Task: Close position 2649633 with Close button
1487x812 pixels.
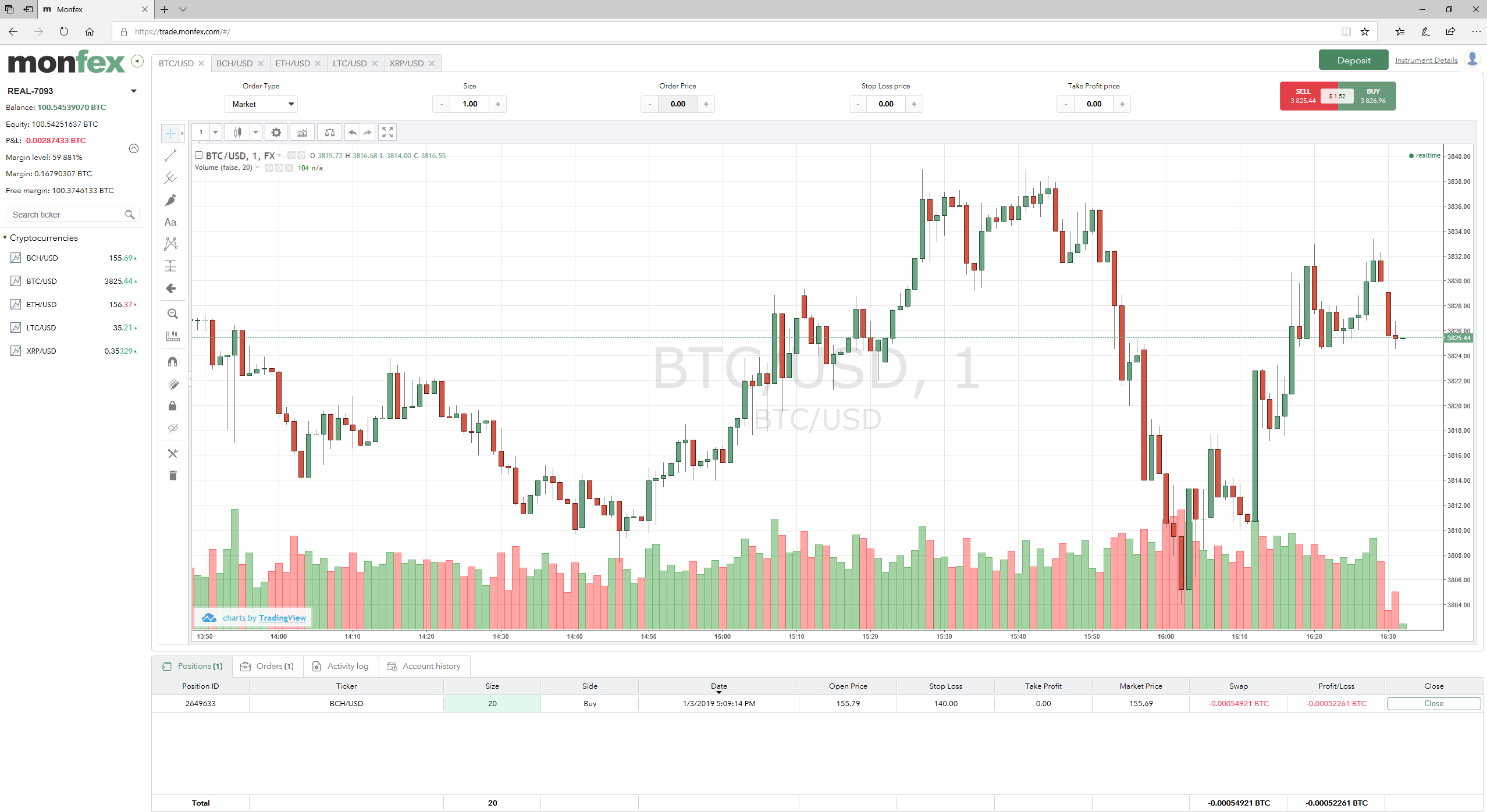Action: (x=1433, y=703)
